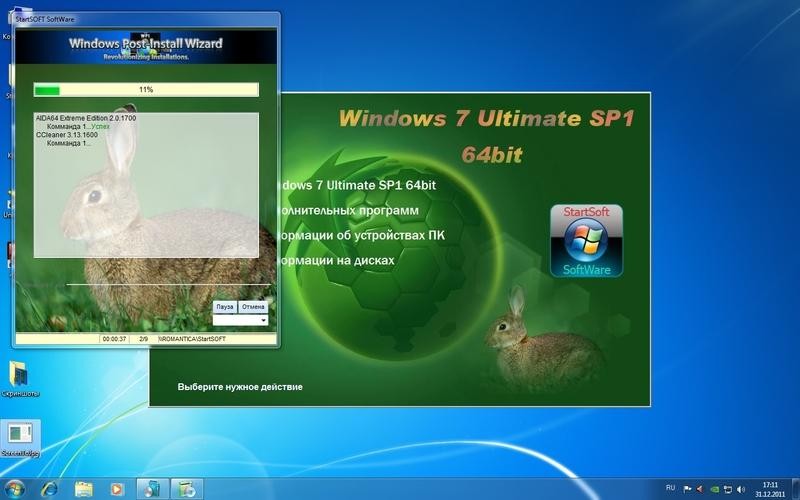Click the RU language indicator
This screenshot has width=800, height=500.
point(670,488)
